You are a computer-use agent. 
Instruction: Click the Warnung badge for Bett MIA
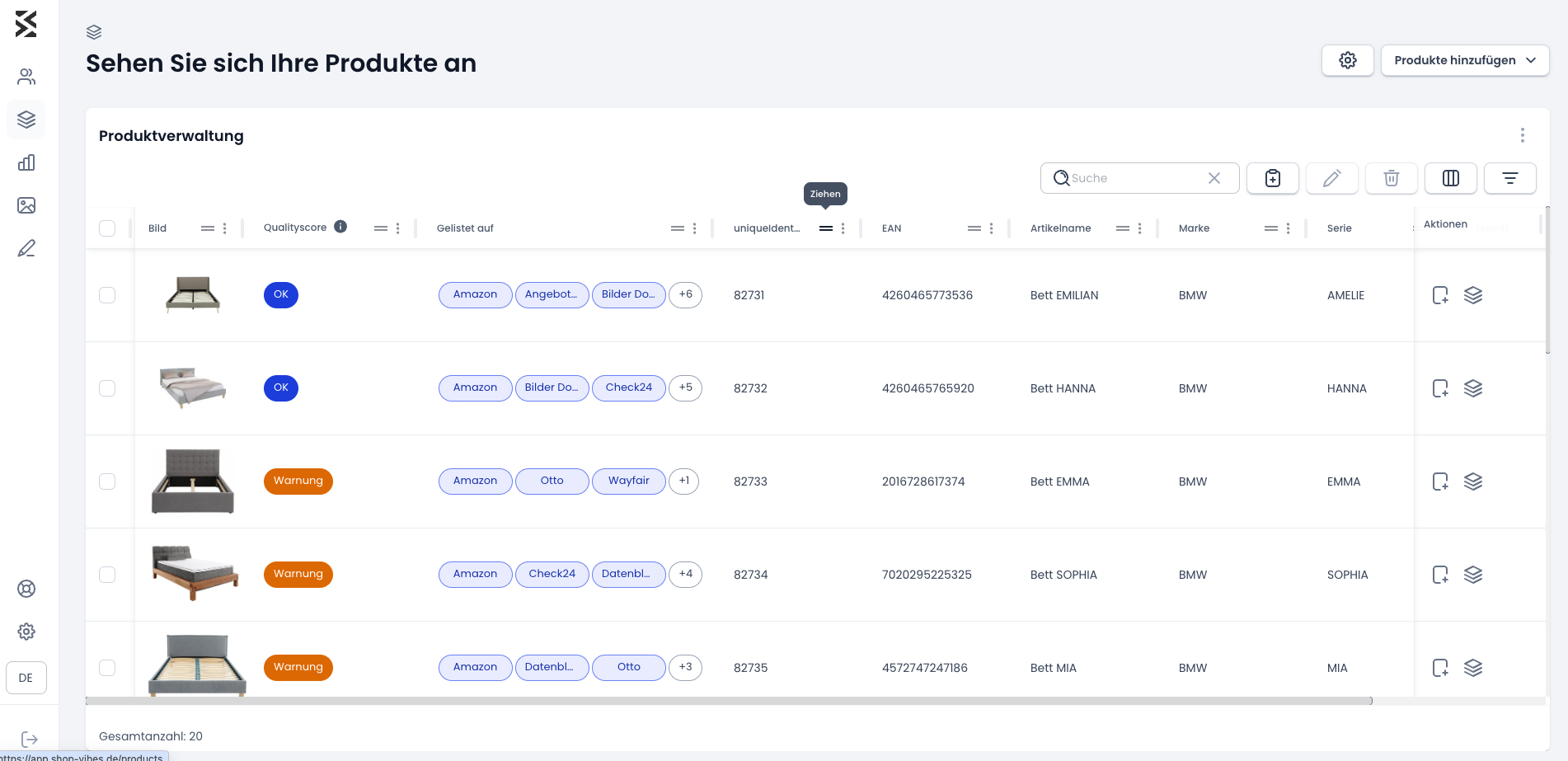point(298,667)
